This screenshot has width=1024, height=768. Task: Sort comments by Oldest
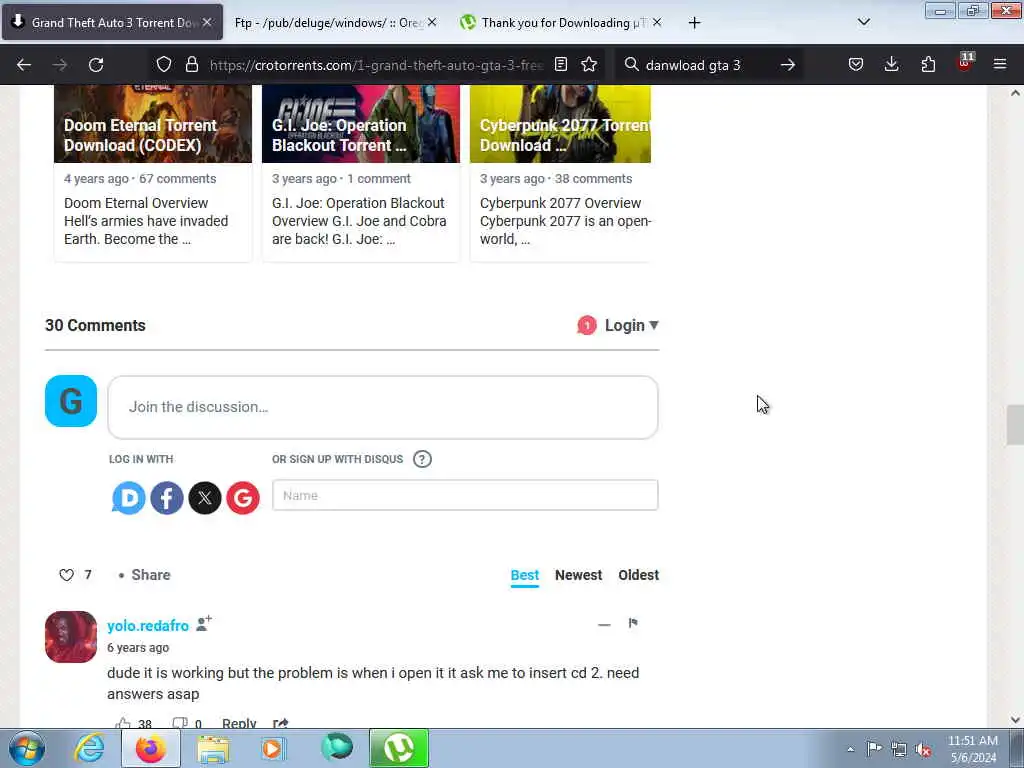[x=639, y=575]
